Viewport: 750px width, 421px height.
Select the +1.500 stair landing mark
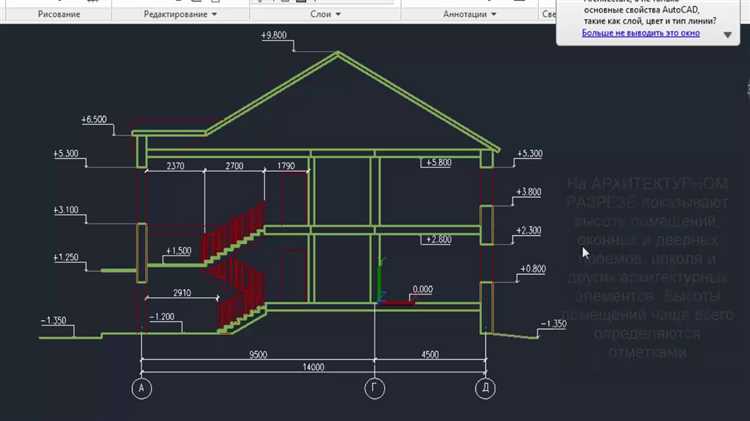[x=176, y=250]
